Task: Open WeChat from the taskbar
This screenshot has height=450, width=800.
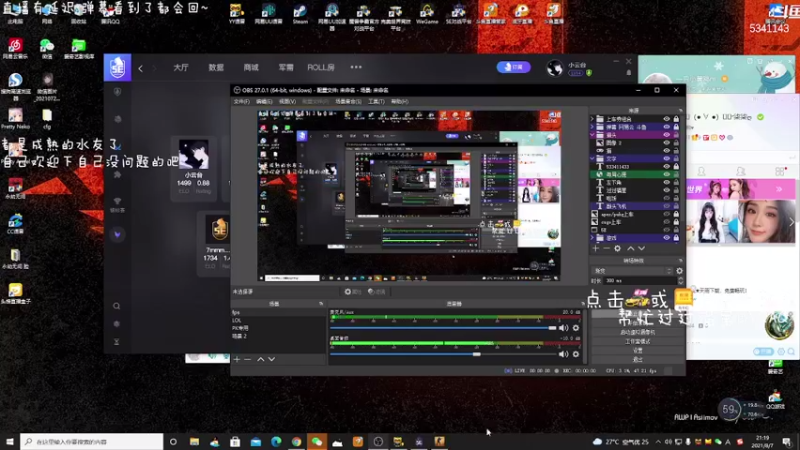Action: 317,441
